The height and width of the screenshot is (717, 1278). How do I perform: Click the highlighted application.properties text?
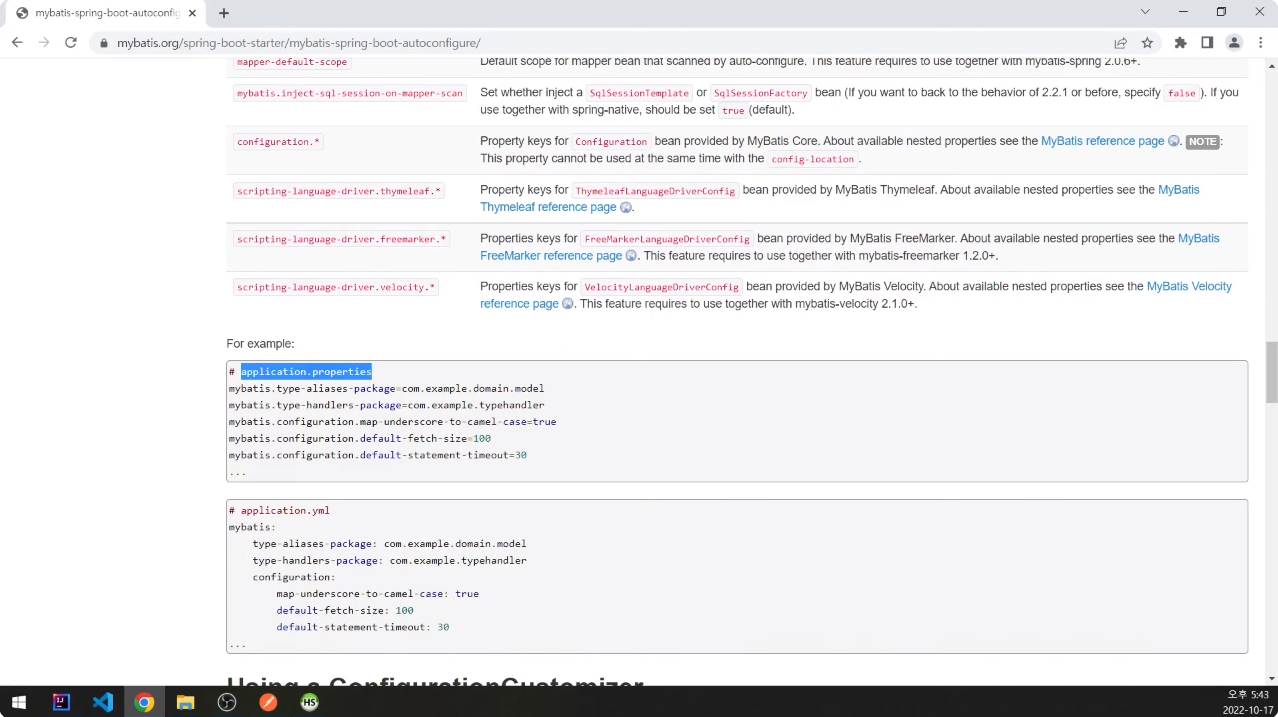(306, 371)
